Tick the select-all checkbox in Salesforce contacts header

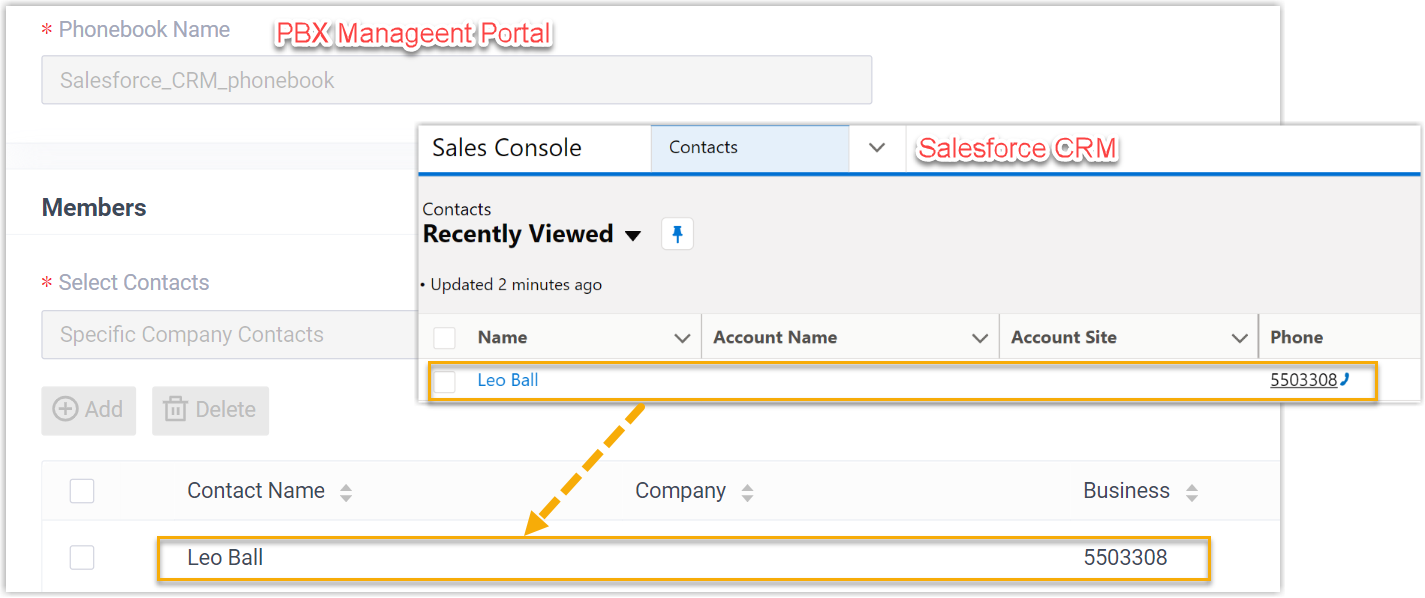[x=445, y=338]
